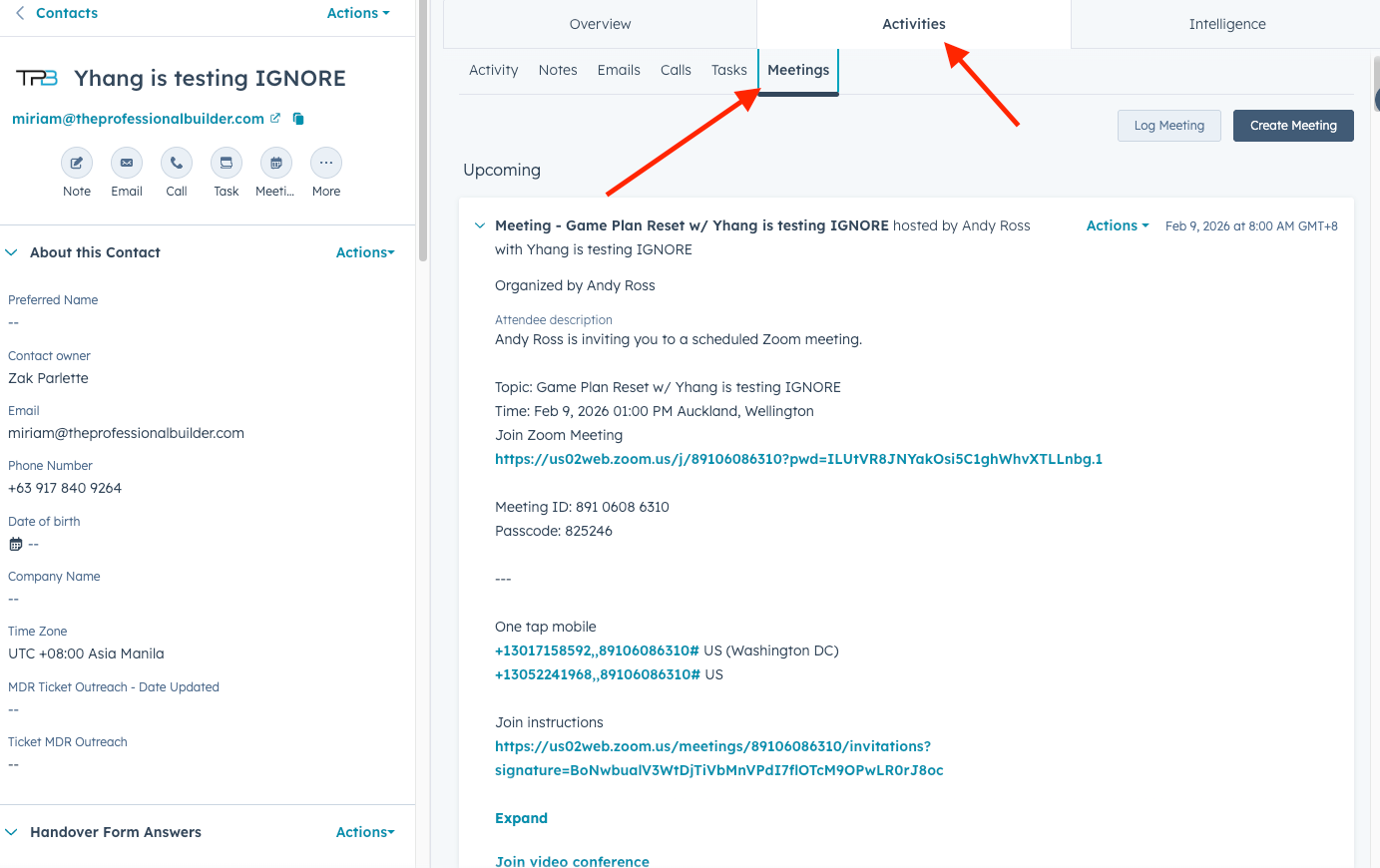The width and height of the screenshot is (1380, 868).
Task: Click the Task icon button
Action: (227, 163)
